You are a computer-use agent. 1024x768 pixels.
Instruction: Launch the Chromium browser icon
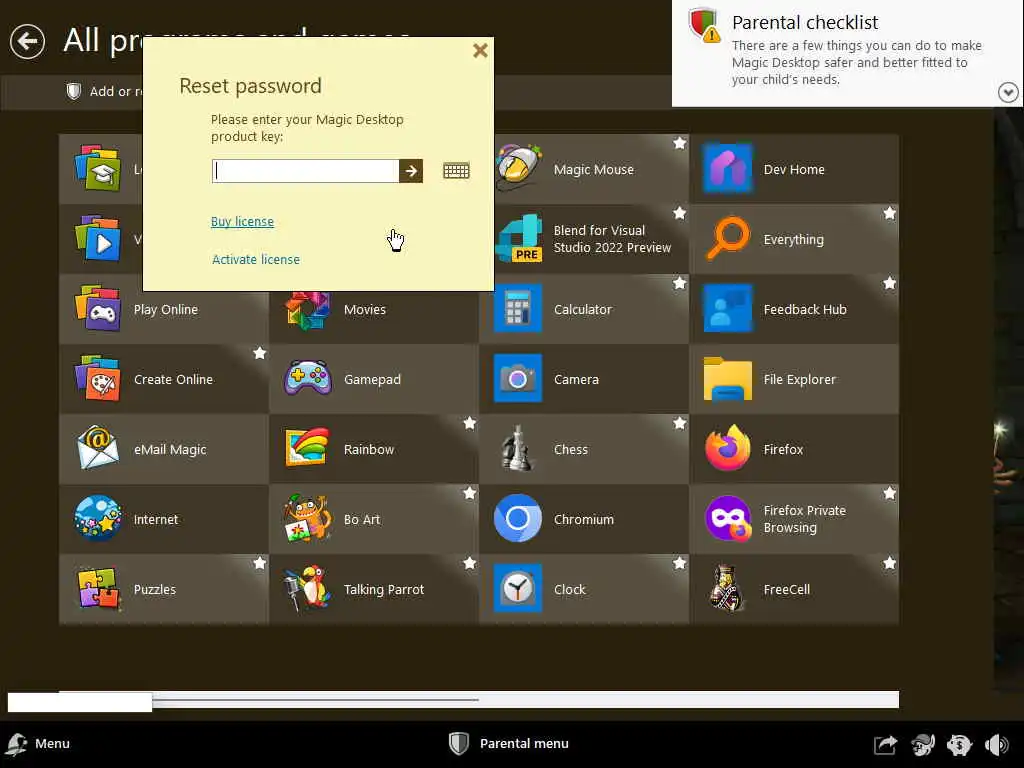[518, 519]
